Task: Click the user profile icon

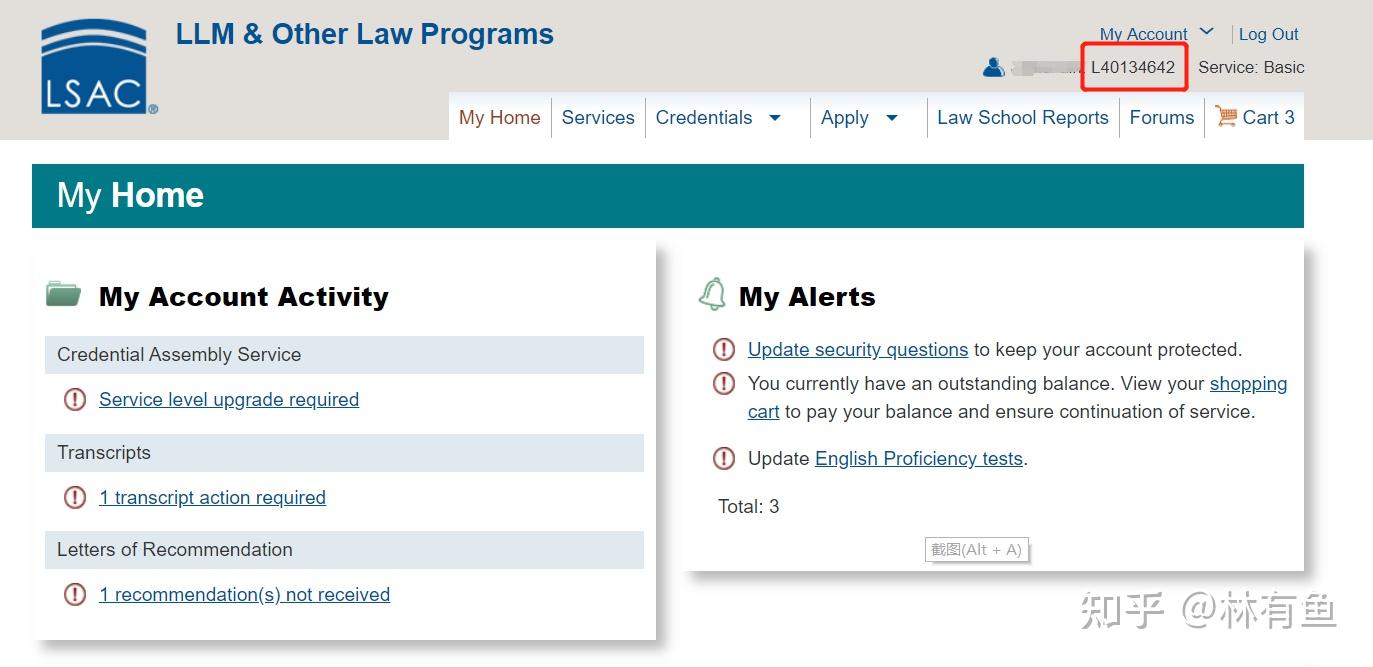Action: click(x=993, y=67)
